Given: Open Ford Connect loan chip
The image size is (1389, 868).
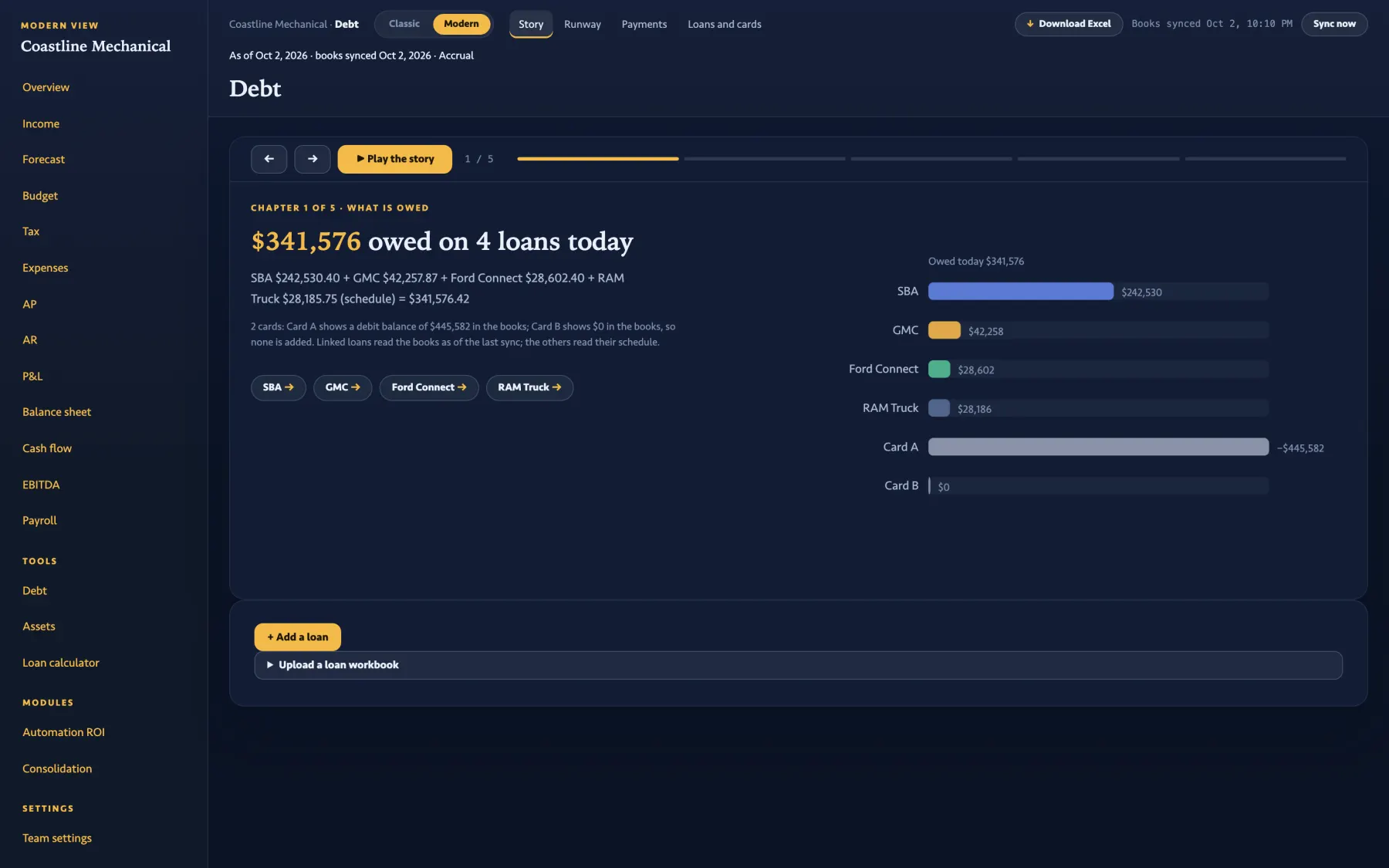Looking at the screenshot, I should tap(429, 387).
